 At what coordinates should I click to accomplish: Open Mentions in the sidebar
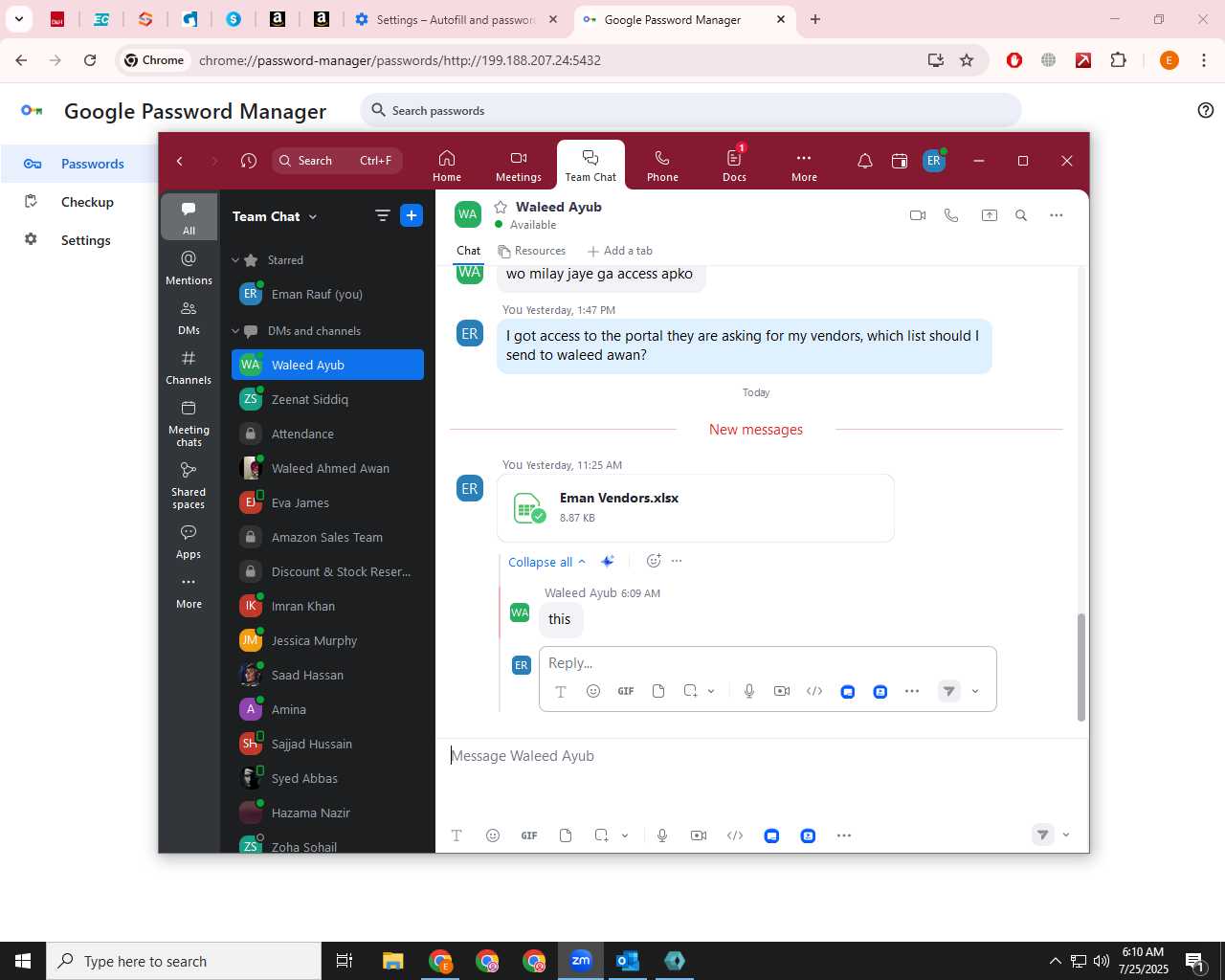point(189,268)
